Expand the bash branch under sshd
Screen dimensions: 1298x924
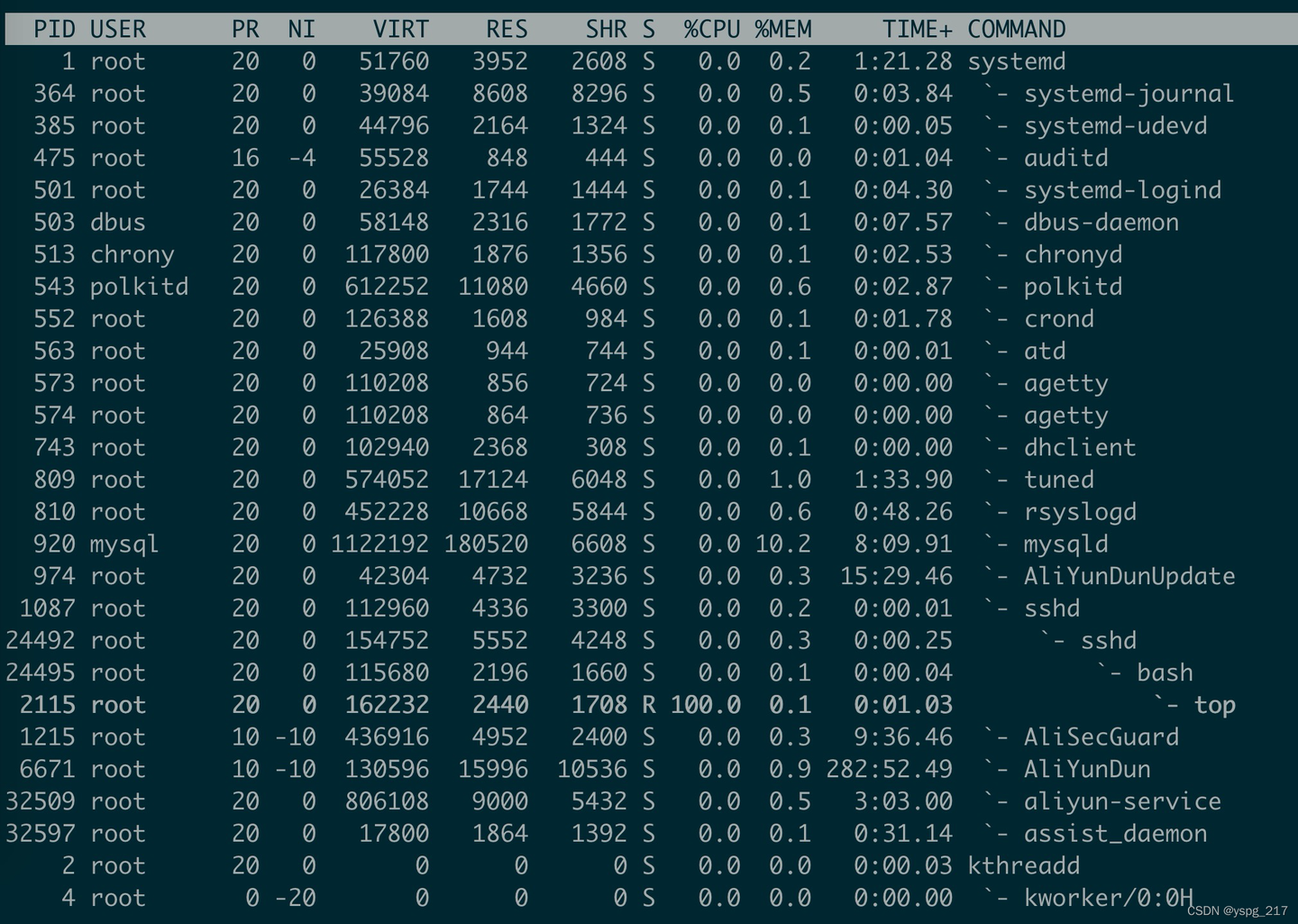(x=1109, y=672)
